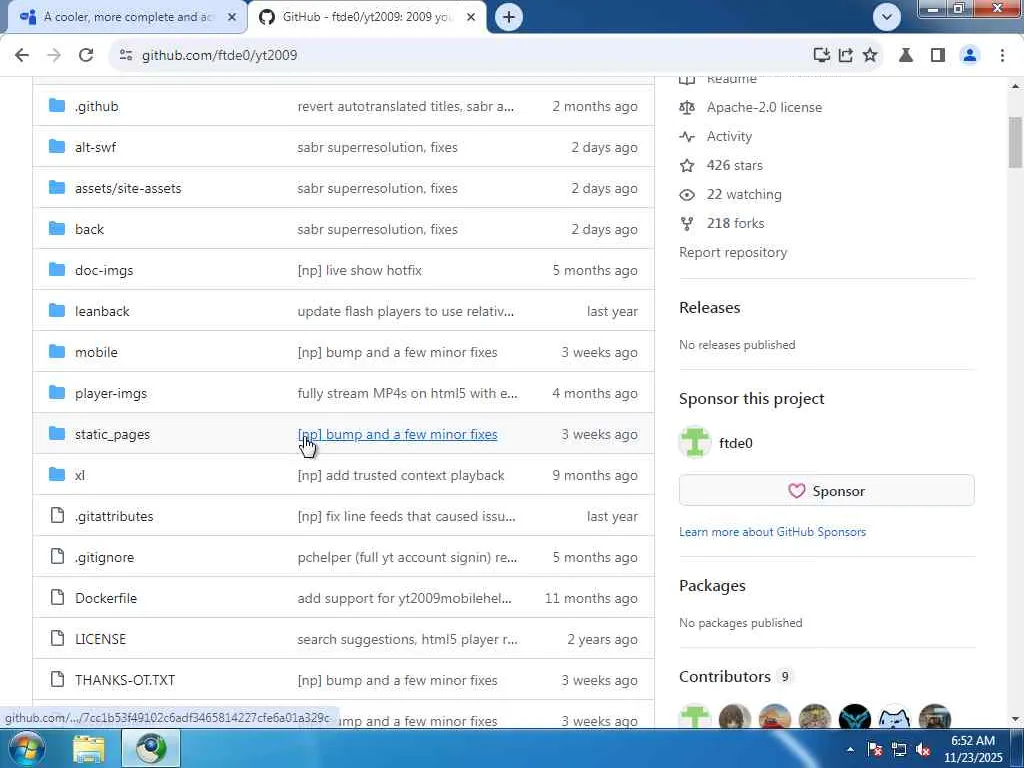Open the doc-imgs folder
1024x768 pixels.
click(x=104, y=270)
